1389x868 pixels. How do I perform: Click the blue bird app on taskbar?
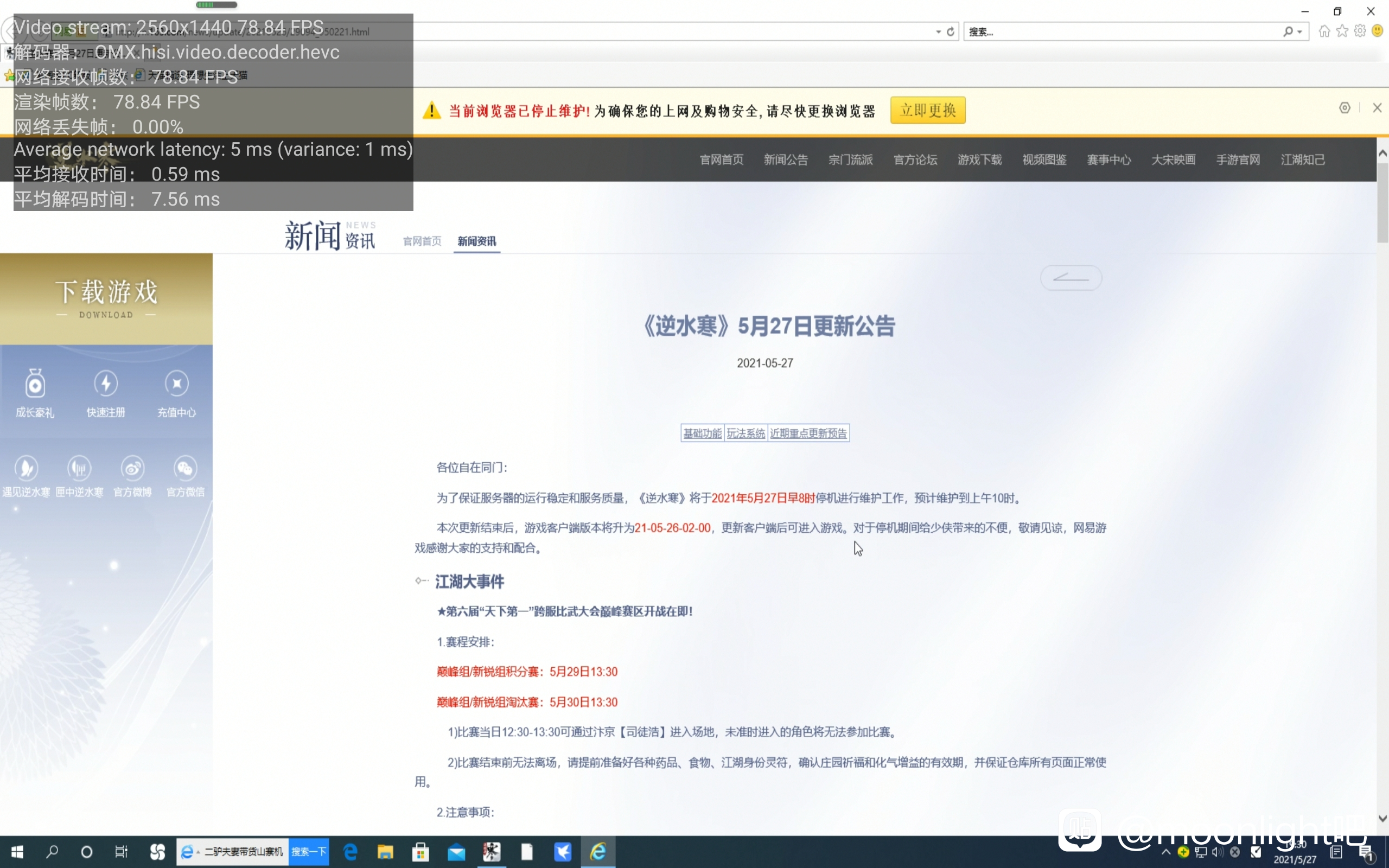coord(563,852)
